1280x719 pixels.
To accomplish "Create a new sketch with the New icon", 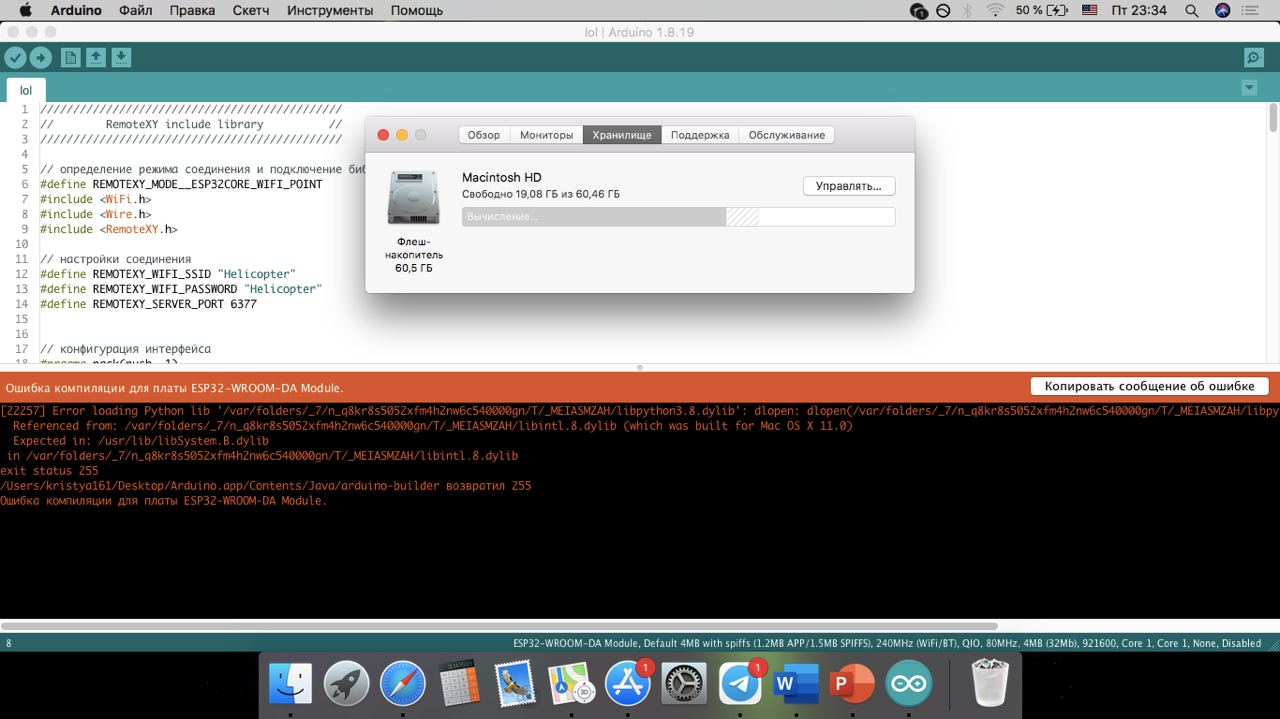I will pyautogui.click(x=71, y=58).
